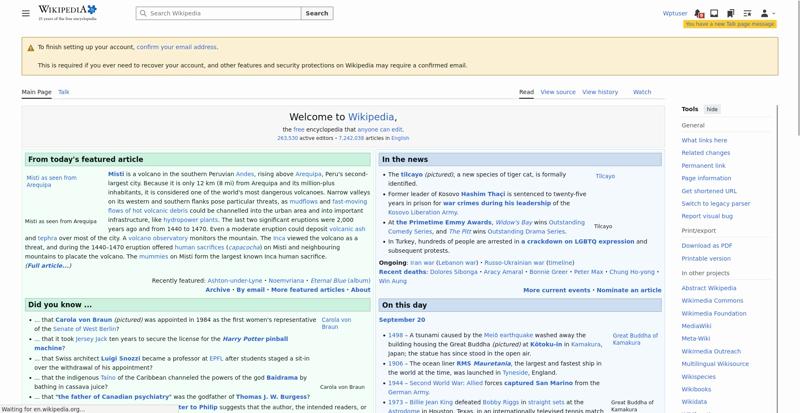
Task: Open the watchlist icon
Action: pos(747,13)
